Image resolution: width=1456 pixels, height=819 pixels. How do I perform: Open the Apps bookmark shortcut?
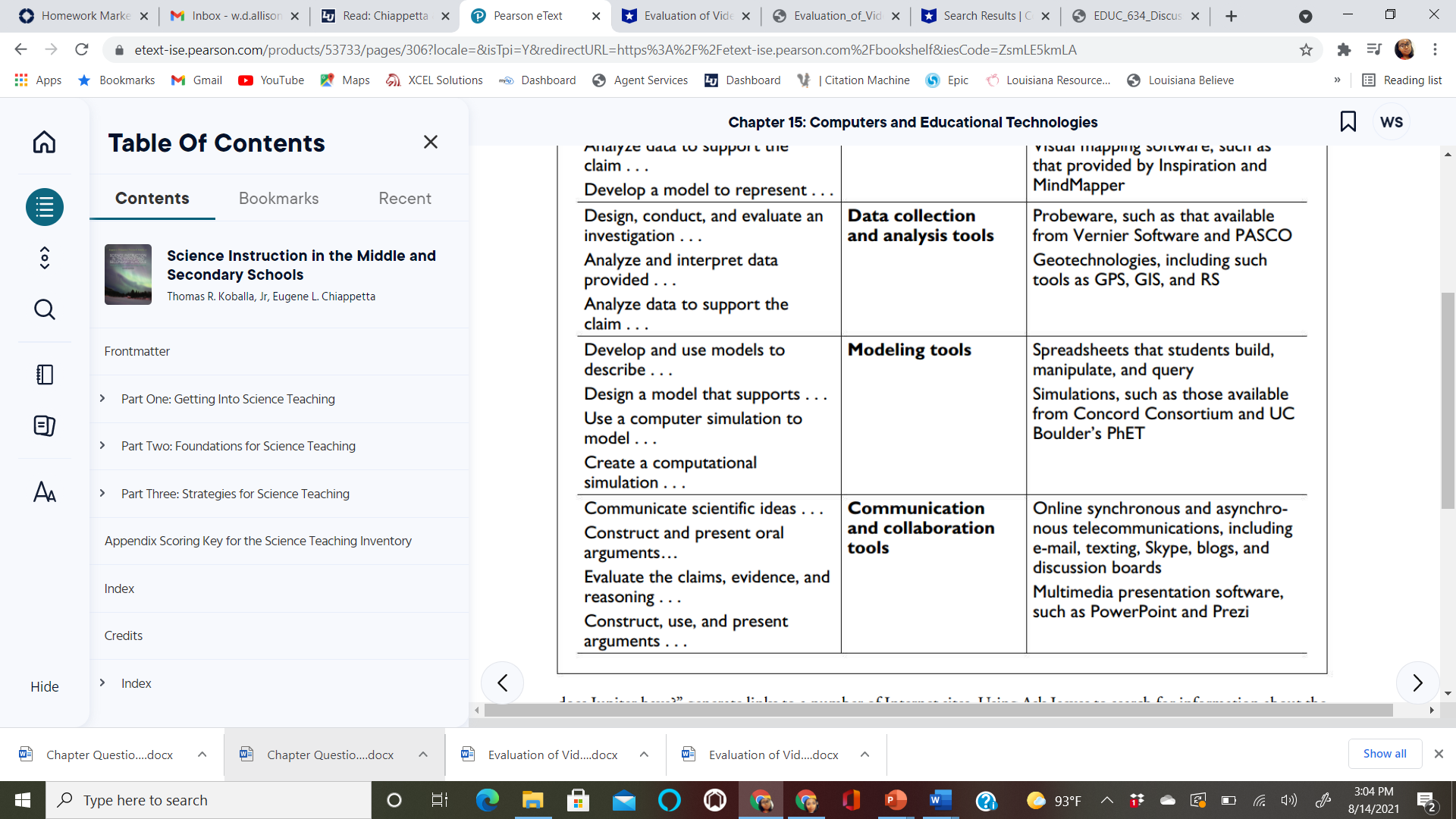[x=38, y=80]
